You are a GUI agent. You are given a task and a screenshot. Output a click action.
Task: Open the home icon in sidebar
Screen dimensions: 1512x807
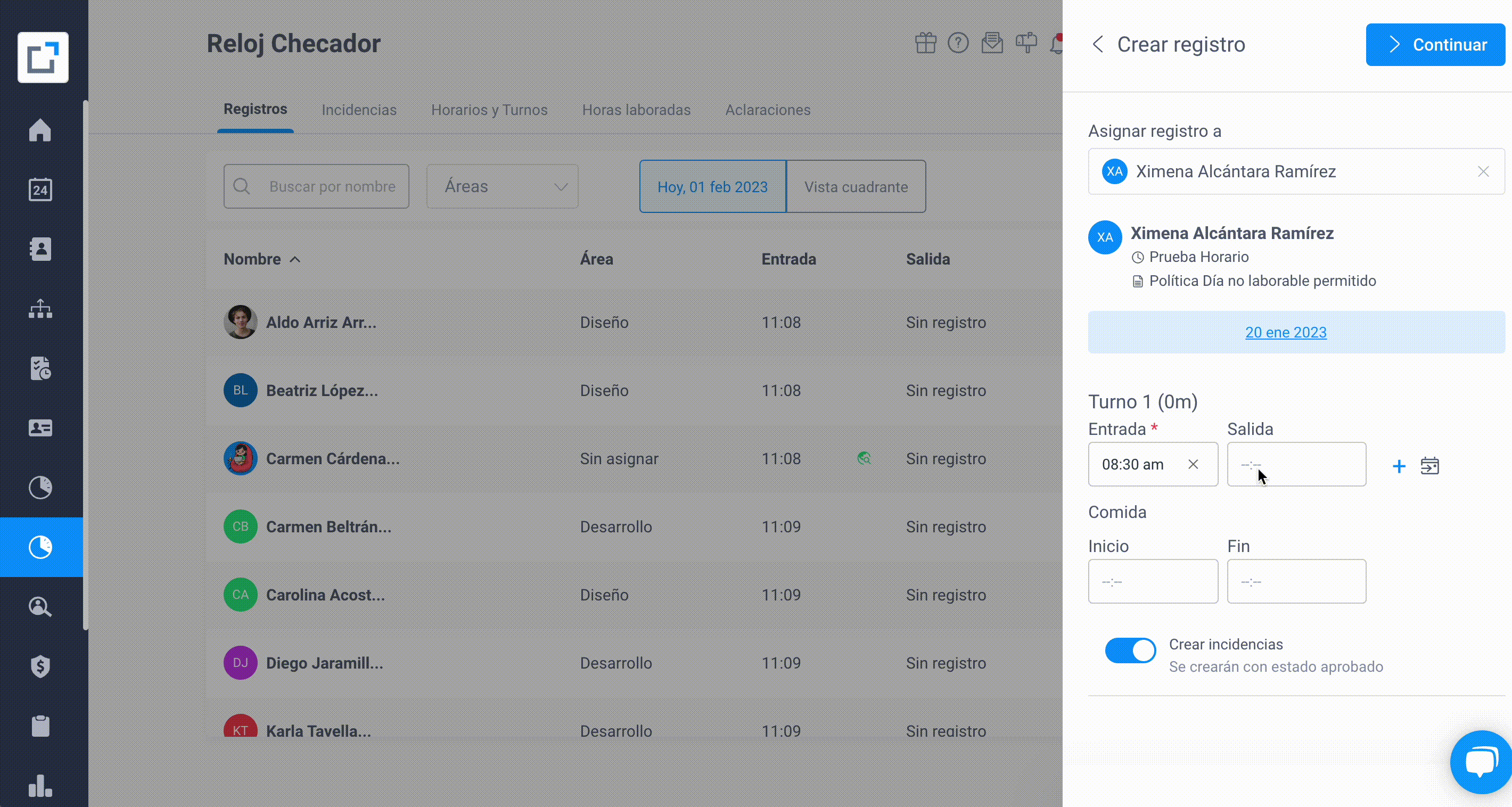pos(40,130)
